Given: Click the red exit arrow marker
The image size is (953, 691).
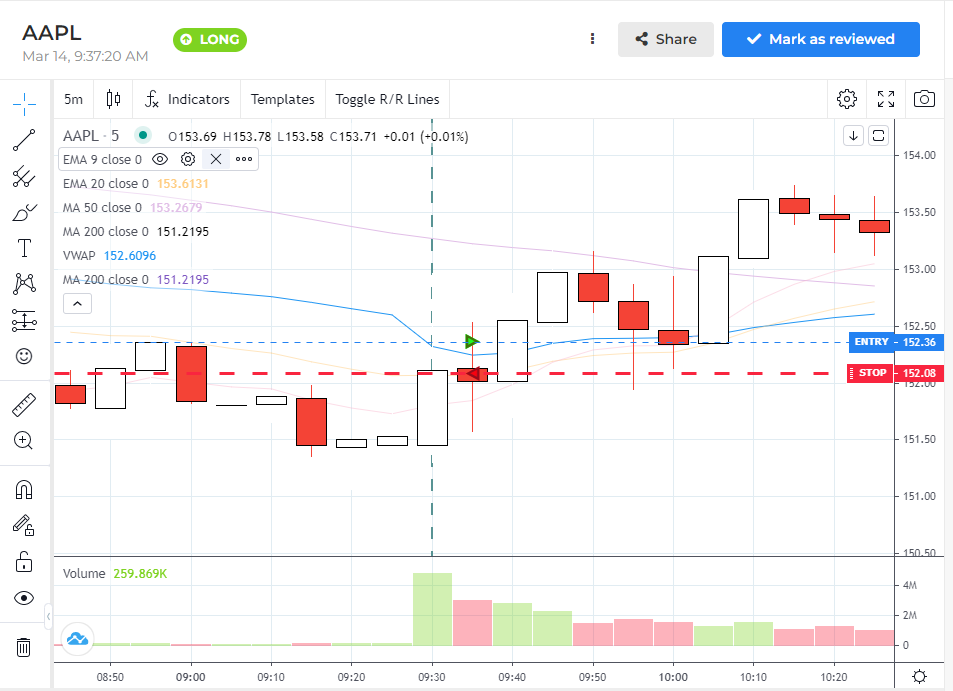Looking at the screenshot, I should 473,373.
